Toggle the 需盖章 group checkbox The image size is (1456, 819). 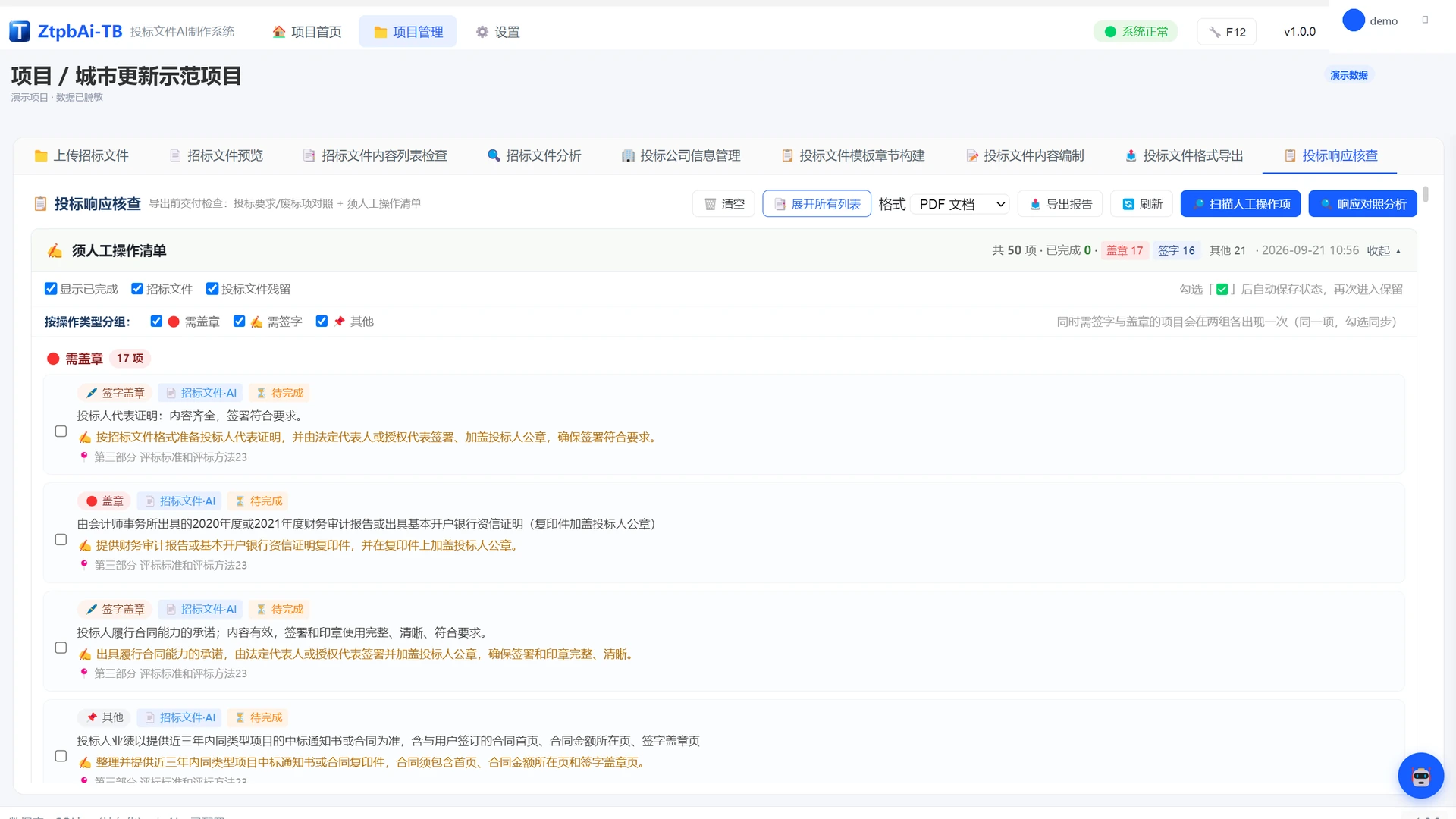[x=156, y=322]
